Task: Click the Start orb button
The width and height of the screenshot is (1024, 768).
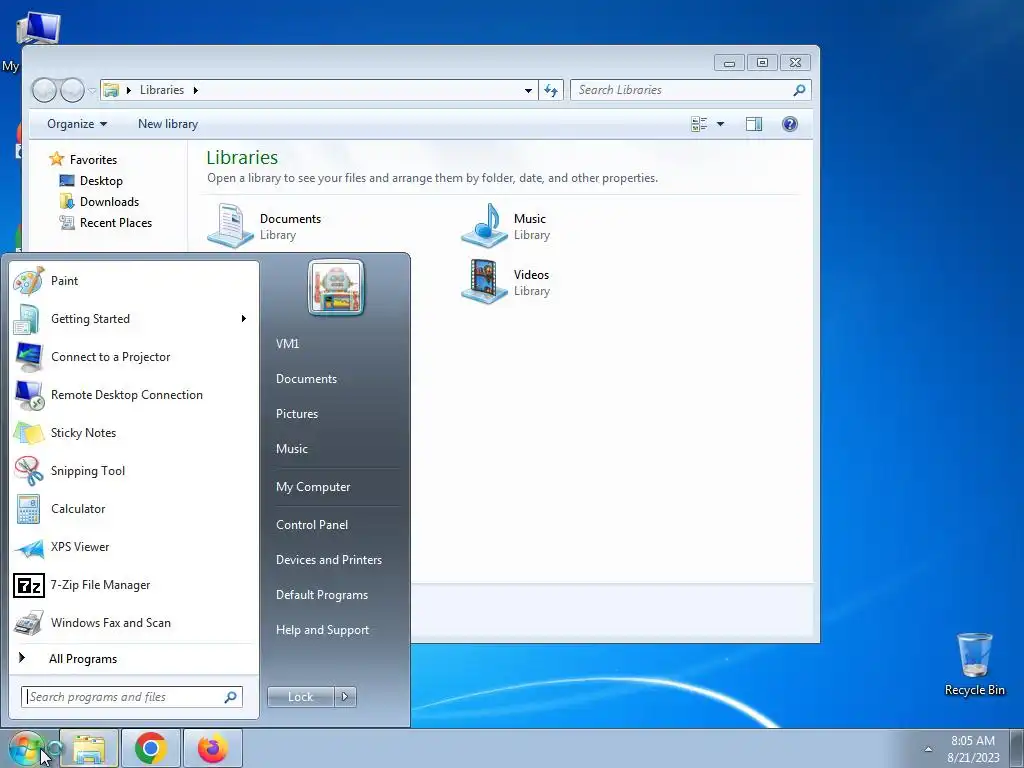Action: click(25, 748)
